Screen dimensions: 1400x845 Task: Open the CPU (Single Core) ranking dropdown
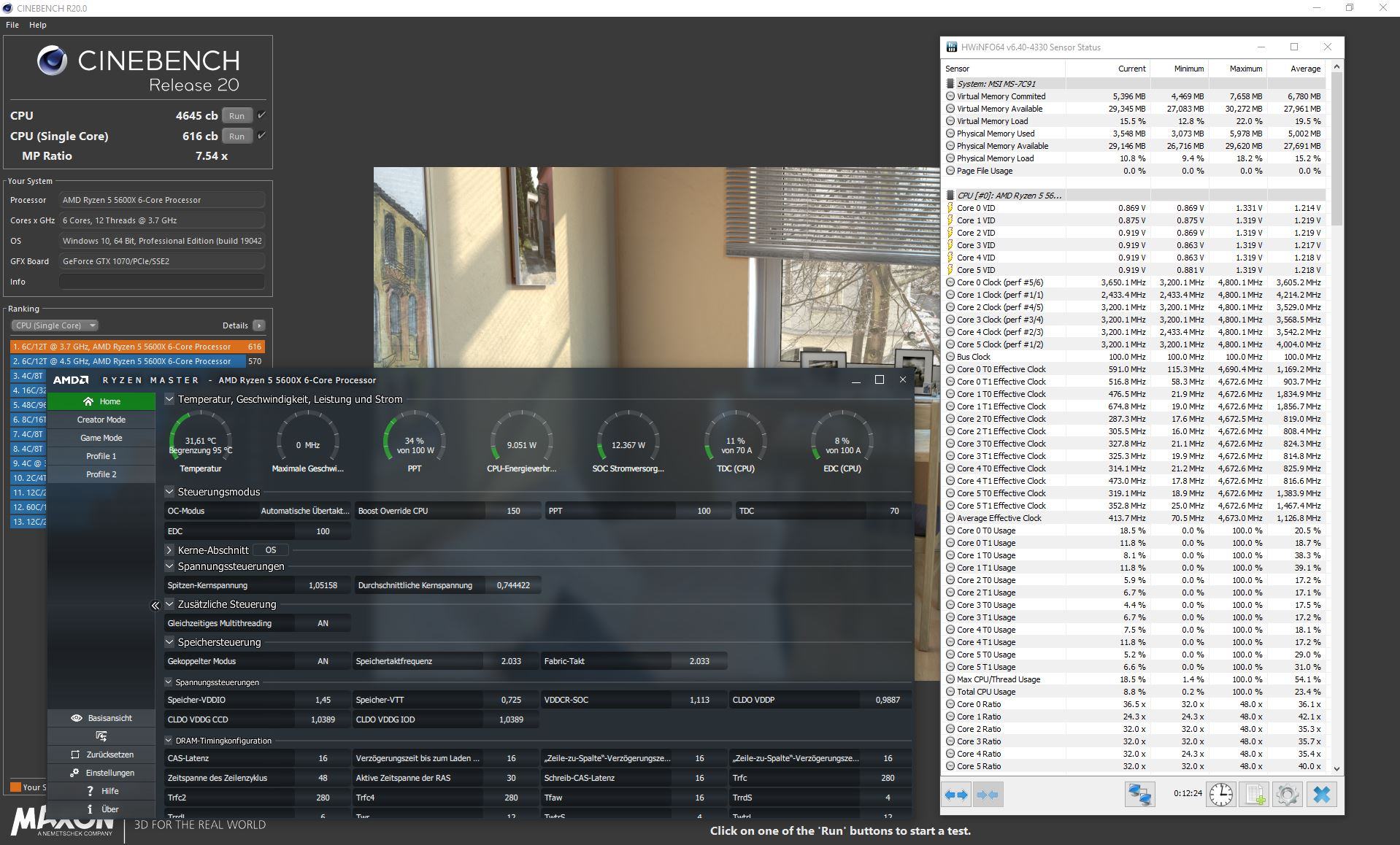[x=55, y=325]
